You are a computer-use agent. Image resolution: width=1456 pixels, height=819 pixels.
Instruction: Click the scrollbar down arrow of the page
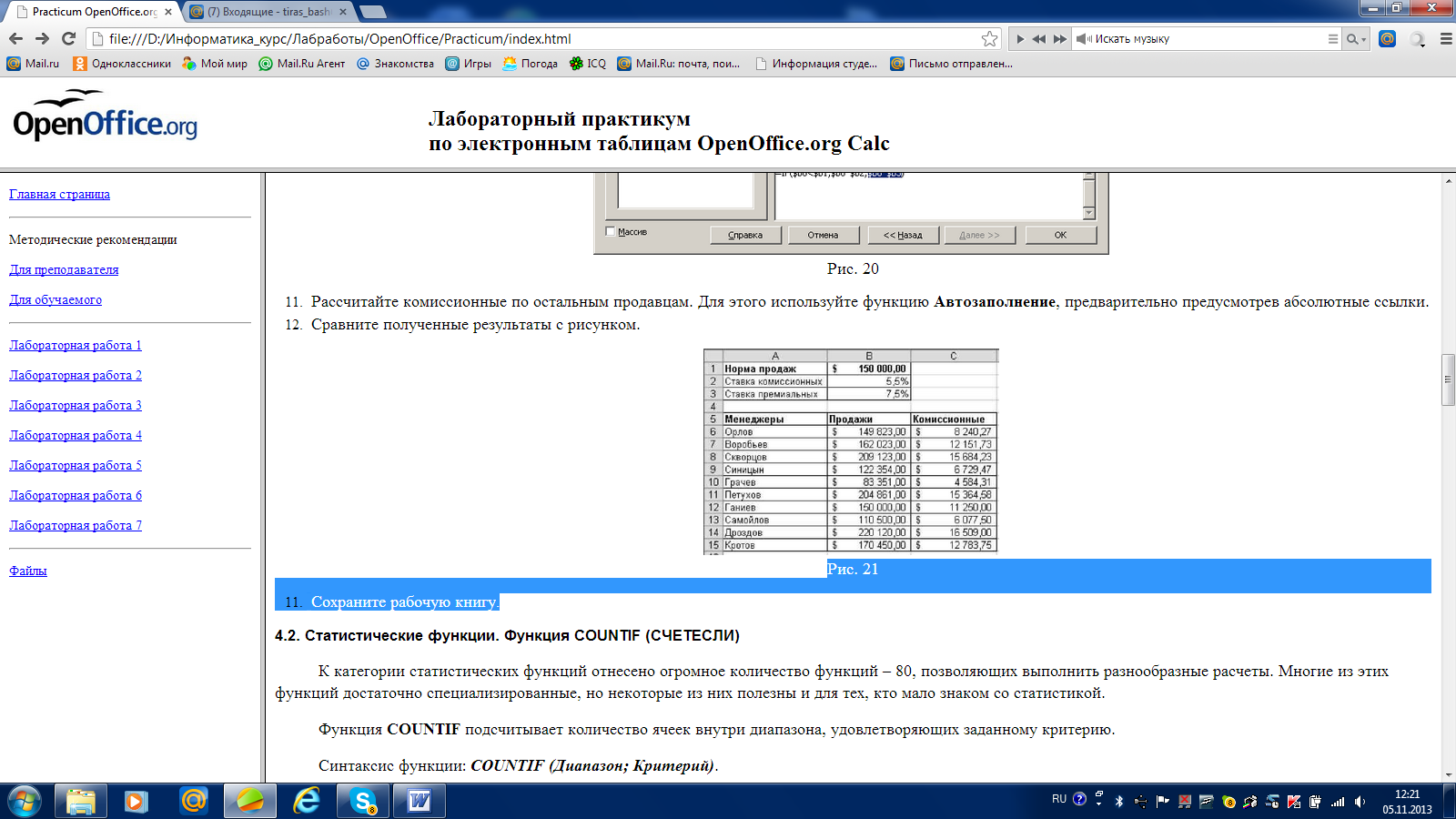tap(1448, 775)
